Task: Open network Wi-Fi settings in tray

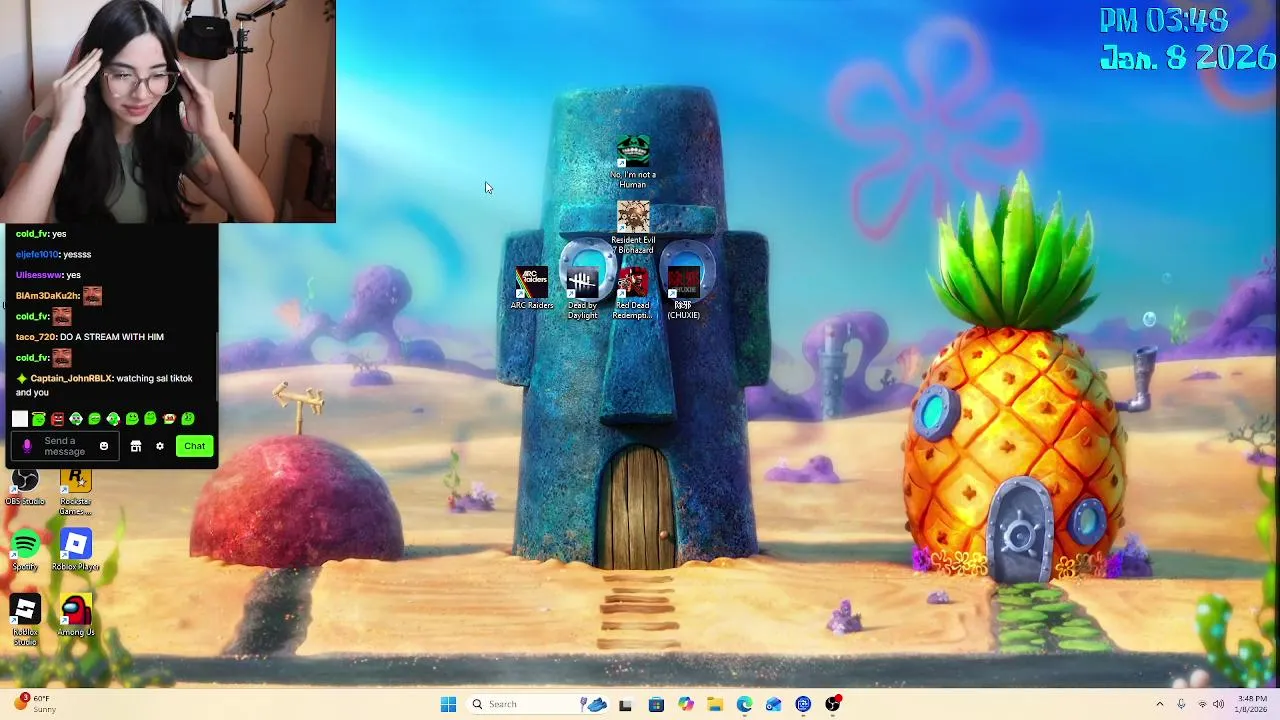Action: click(x=1202, y=704)
